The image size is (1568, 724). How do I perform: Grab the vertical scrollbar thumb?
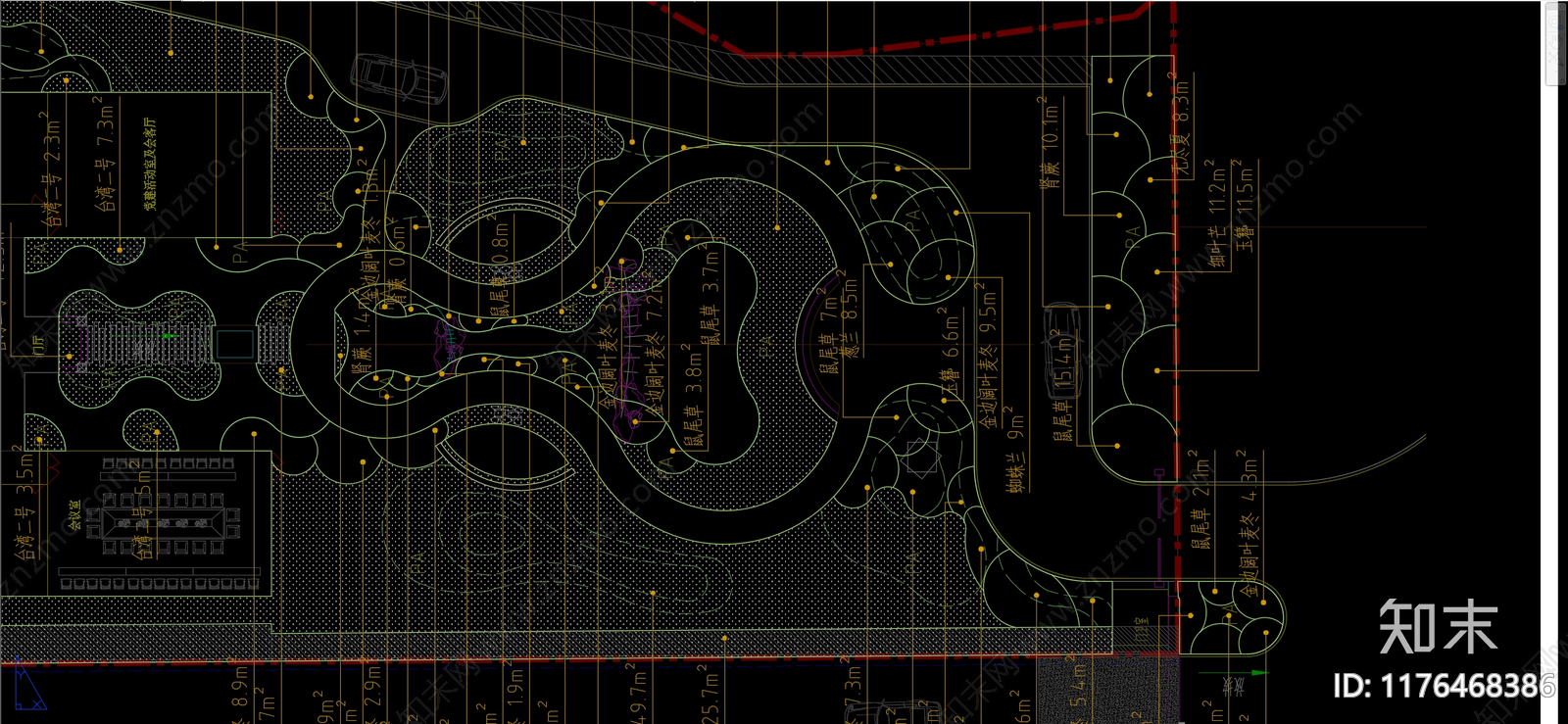click(x=1555, y=44)
